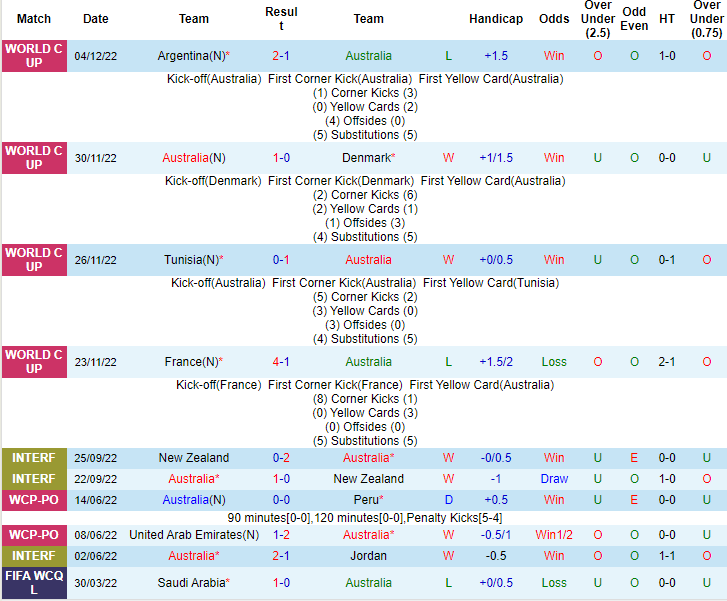Click the 0-2 score in New Zealand row
The image size is (727, 601).
click(281, 458)
